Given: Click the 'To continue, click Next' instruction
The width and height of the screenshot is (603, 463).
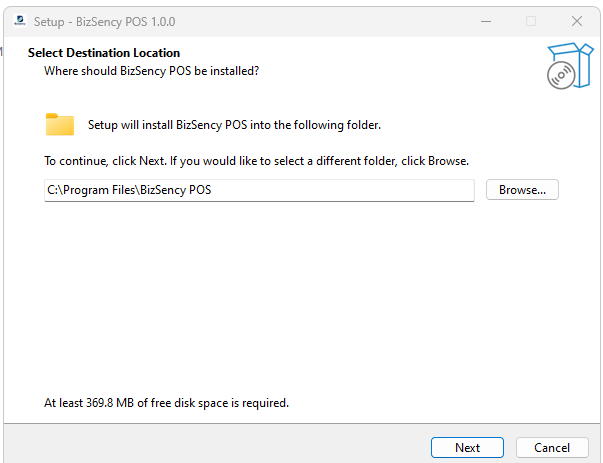Looking at the screenshot, I should tap(257, 161).
